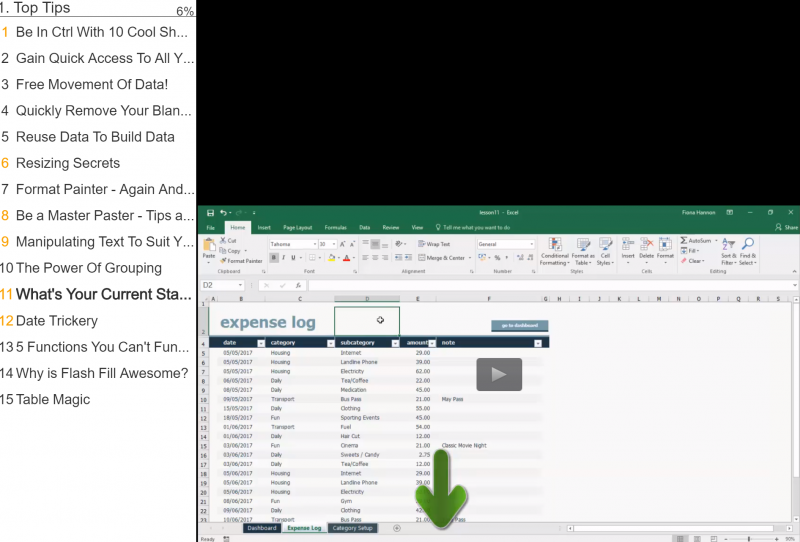Screen dimensions: 800x542
Task: Open lesson 14 Why is Flash Fill Awesome?
Action: 94,373
